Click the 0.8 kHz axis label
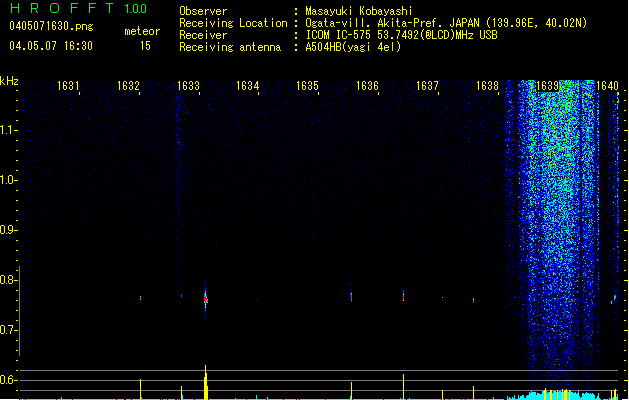Screen dimensions: 629x400 (x=8, y=280)
